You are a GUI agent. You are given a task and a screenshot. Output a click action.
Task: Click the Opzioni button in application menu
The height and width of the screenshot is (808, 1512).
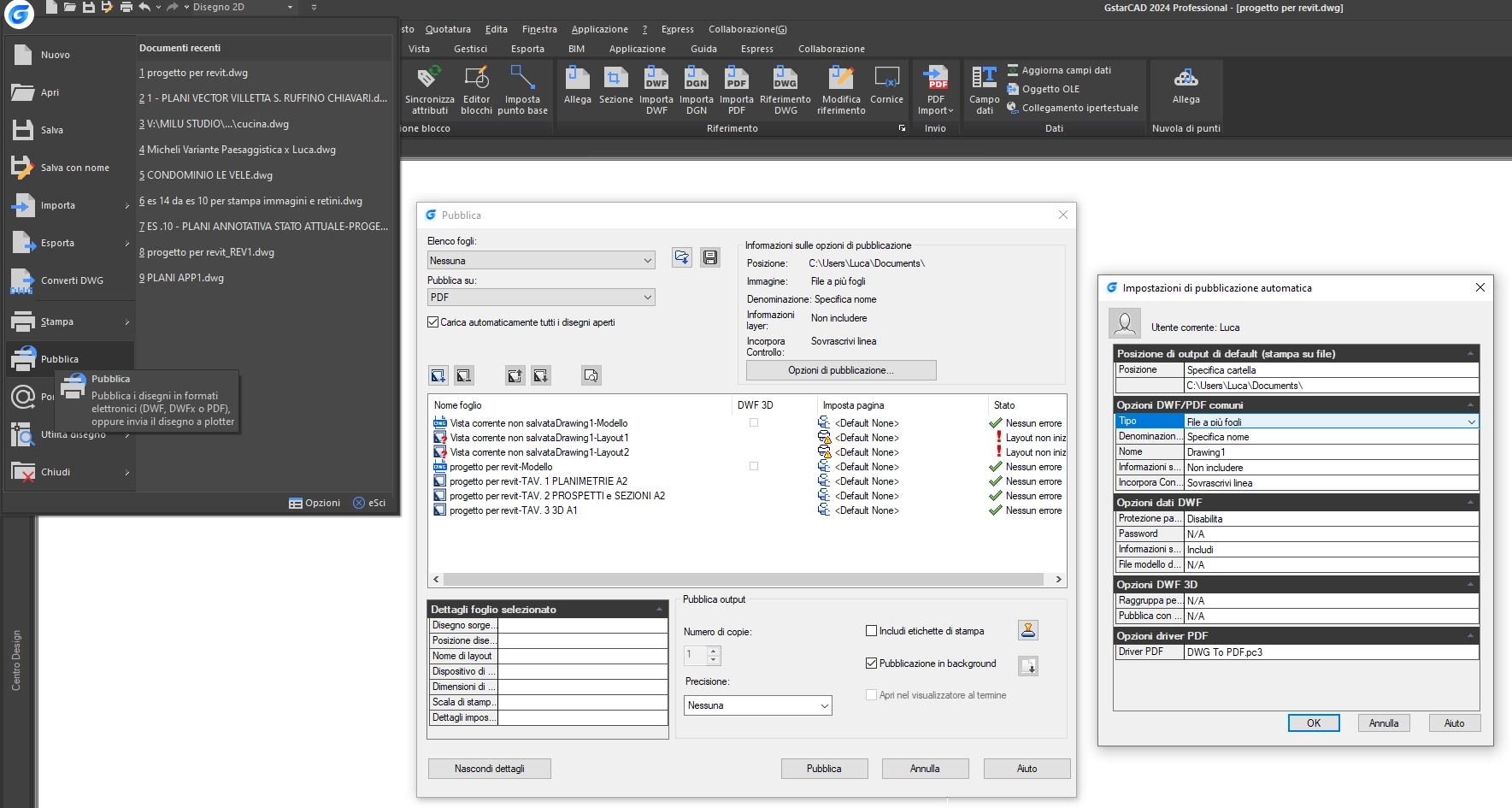pyautogui.click(x=315, y=503)
